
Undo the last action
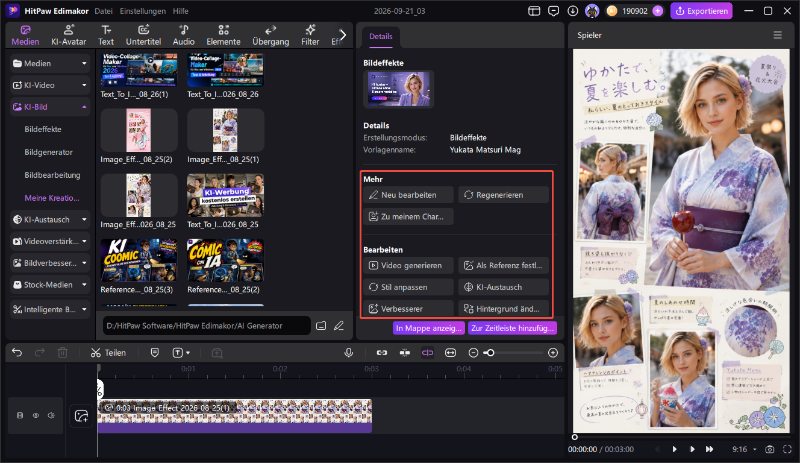17,353
